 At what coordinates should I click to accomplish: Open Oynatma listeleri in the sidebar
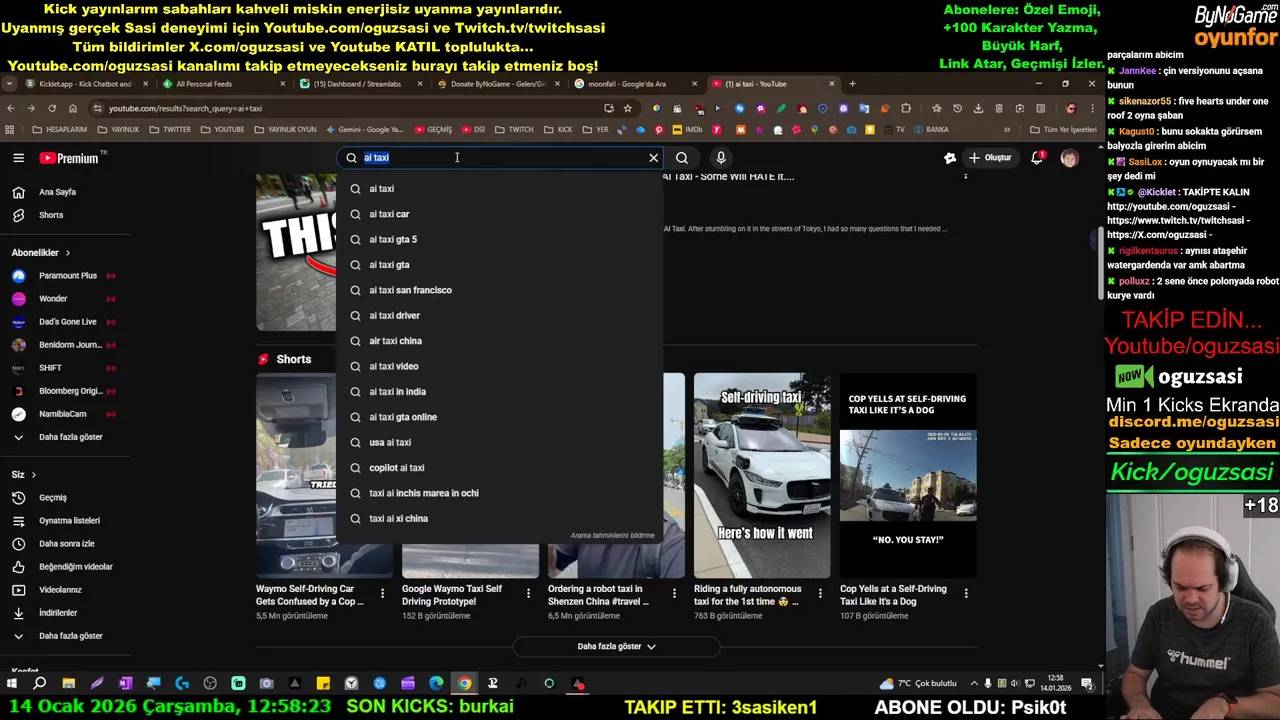[69, 521]
